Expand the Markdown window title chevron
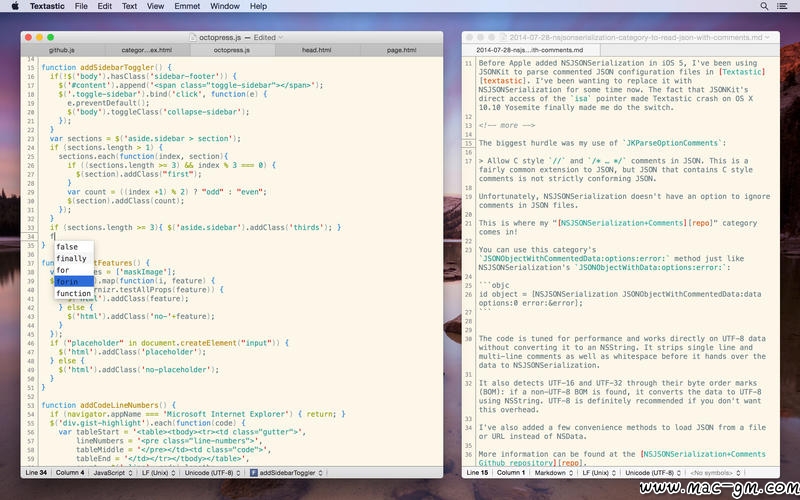This screenshot has width=800, height=500. 767,37
